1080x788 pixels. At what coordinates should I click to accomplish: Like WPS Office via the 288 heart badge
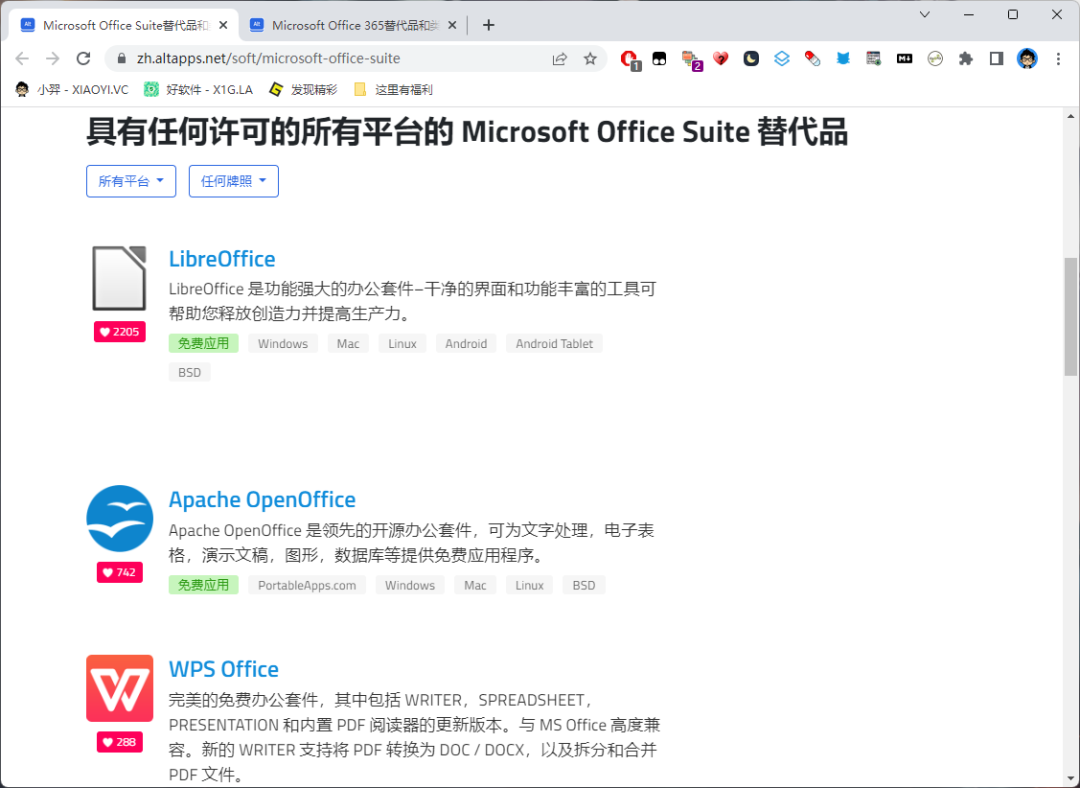pos(120,742)
